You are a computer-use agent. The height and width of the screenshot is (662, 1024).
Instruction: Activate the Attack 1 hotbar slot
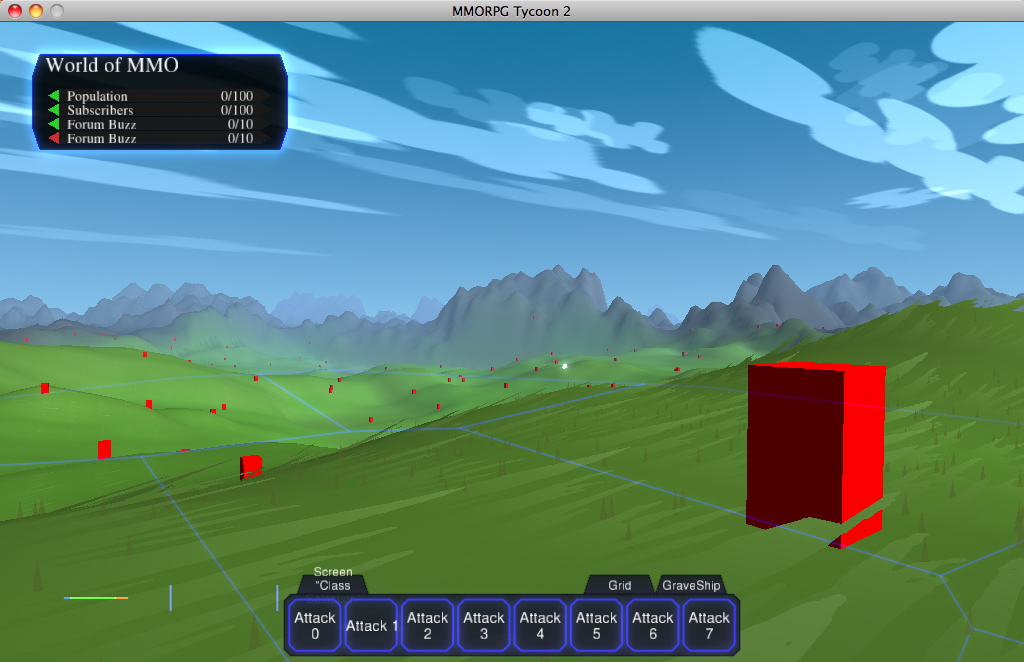click(x=371, y=625)
